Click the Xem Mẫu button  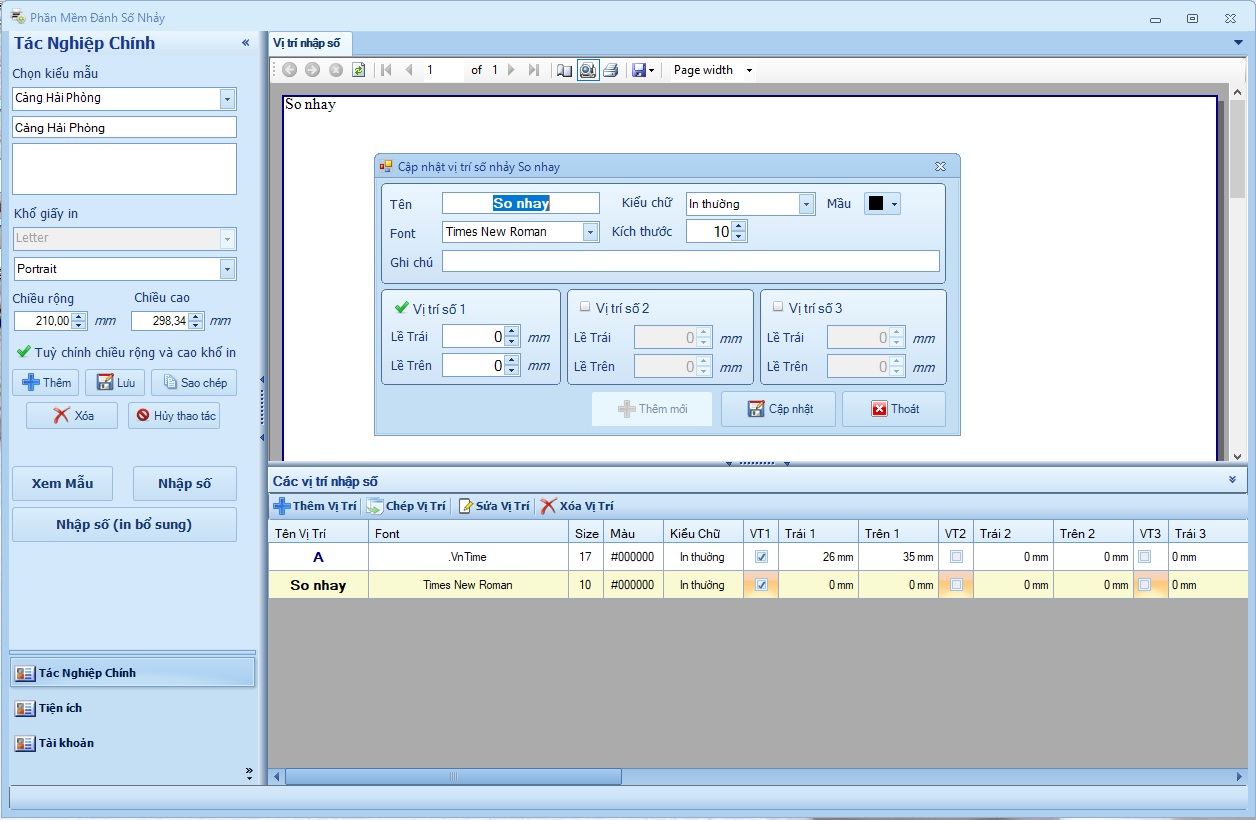click(62, 483)
